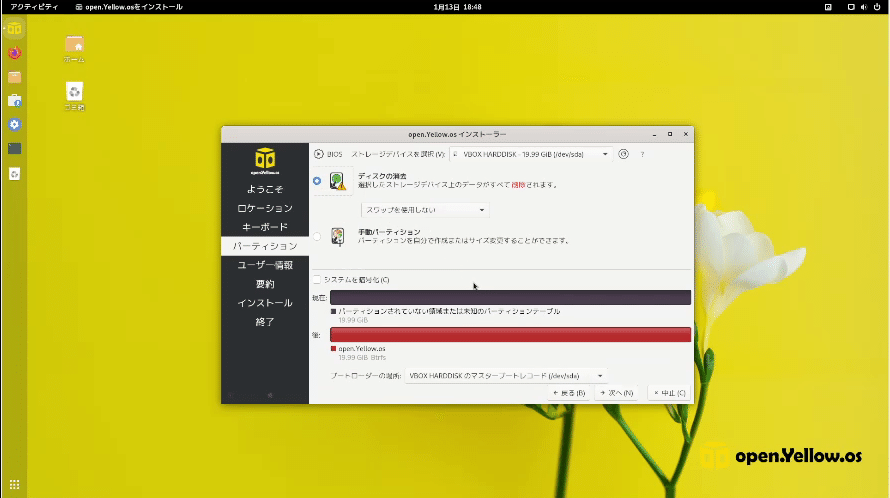Open the ブートローダーの場所 bootloader location dropdown
Screen dimensions: 890x498
pos(505,375)
